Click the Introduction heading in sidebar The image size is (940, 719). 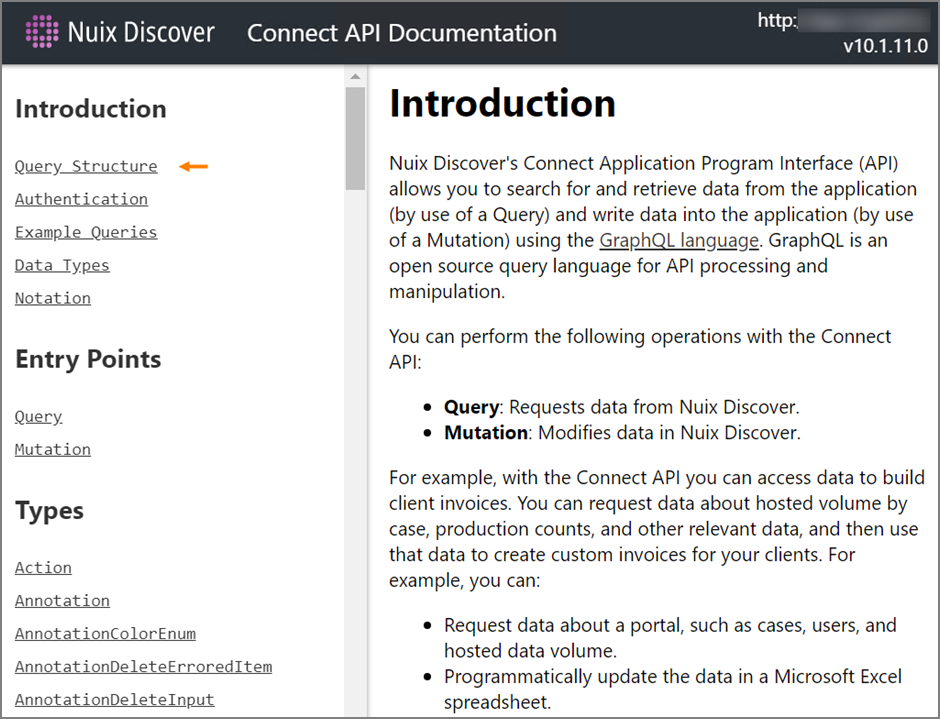pos(91,109)
